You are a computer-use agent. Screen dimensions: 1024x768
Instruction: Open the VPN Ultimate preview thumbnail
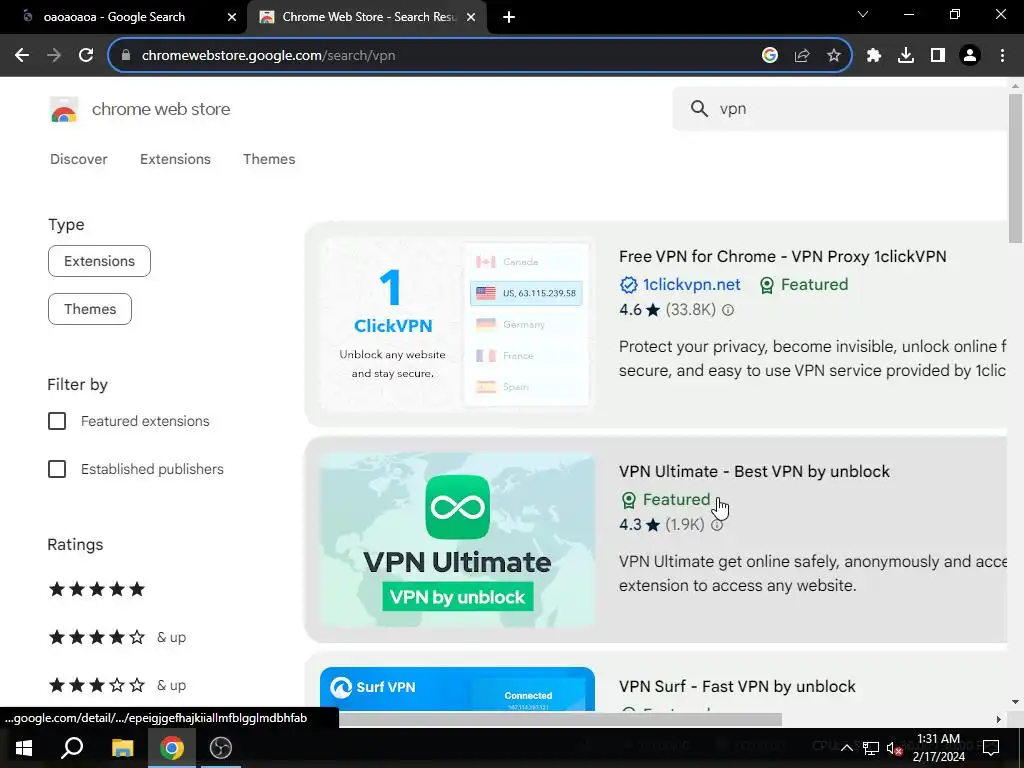pos(457,540)
